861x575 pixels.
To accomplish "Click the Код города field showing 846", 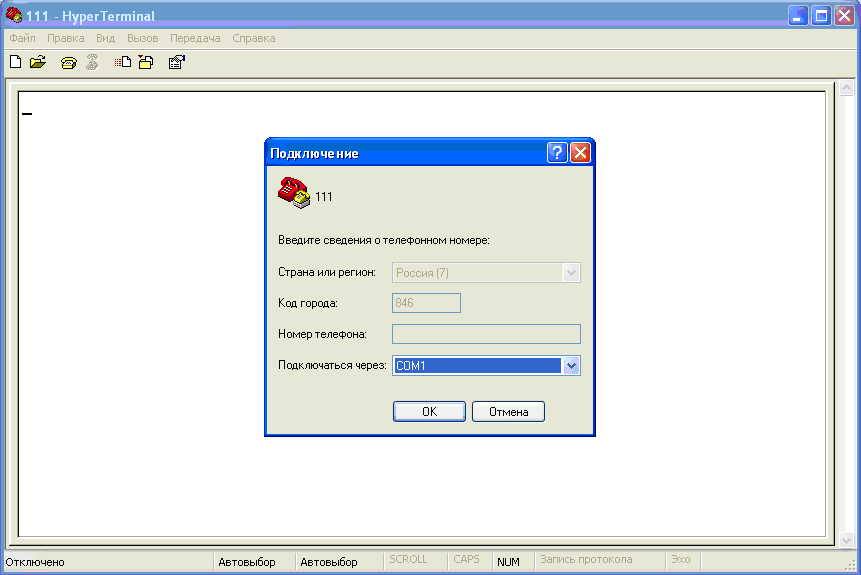I will 426,303.
